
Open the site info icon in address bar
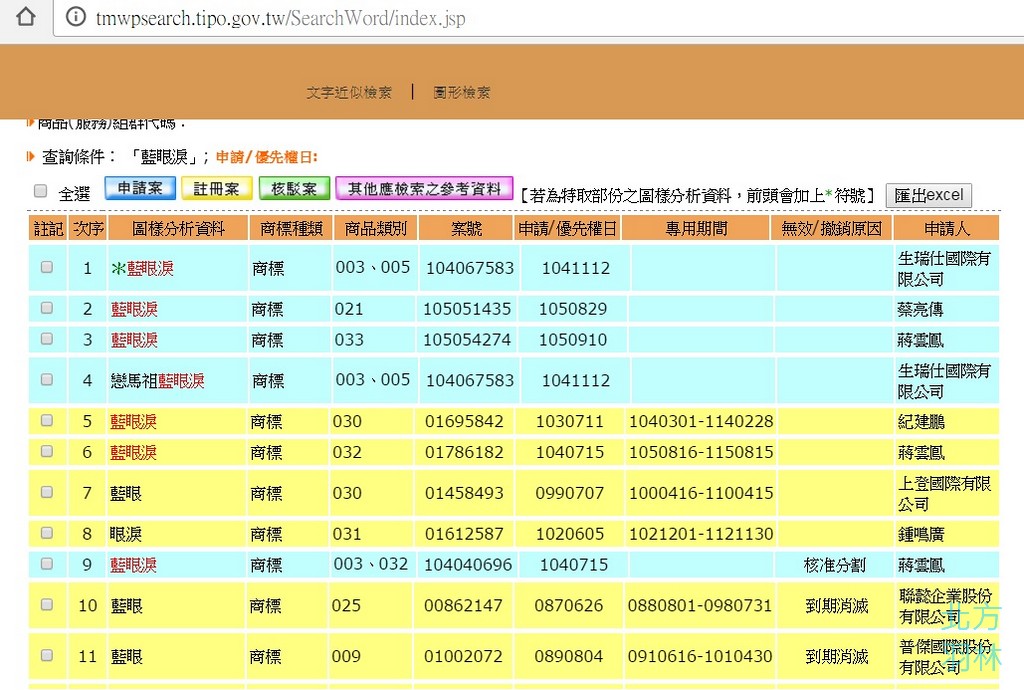[76, 16]
